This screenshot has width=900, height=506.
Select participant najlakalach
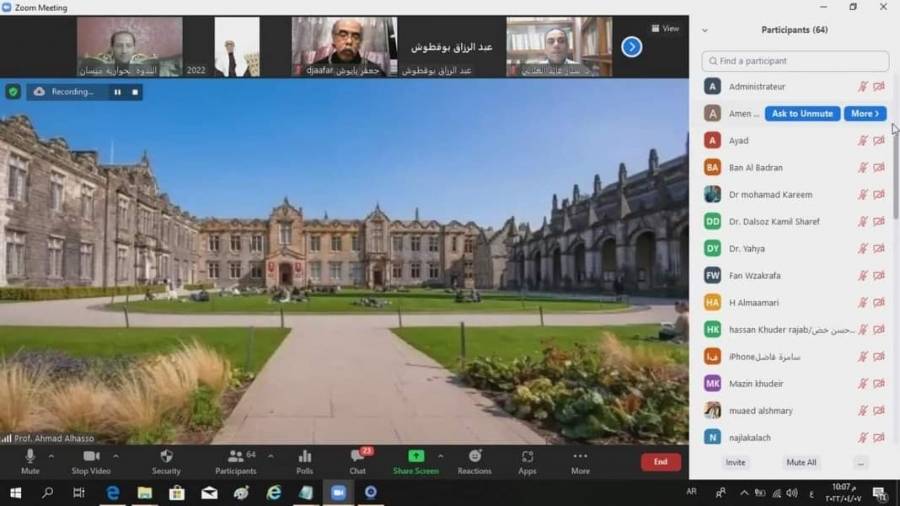795,437
